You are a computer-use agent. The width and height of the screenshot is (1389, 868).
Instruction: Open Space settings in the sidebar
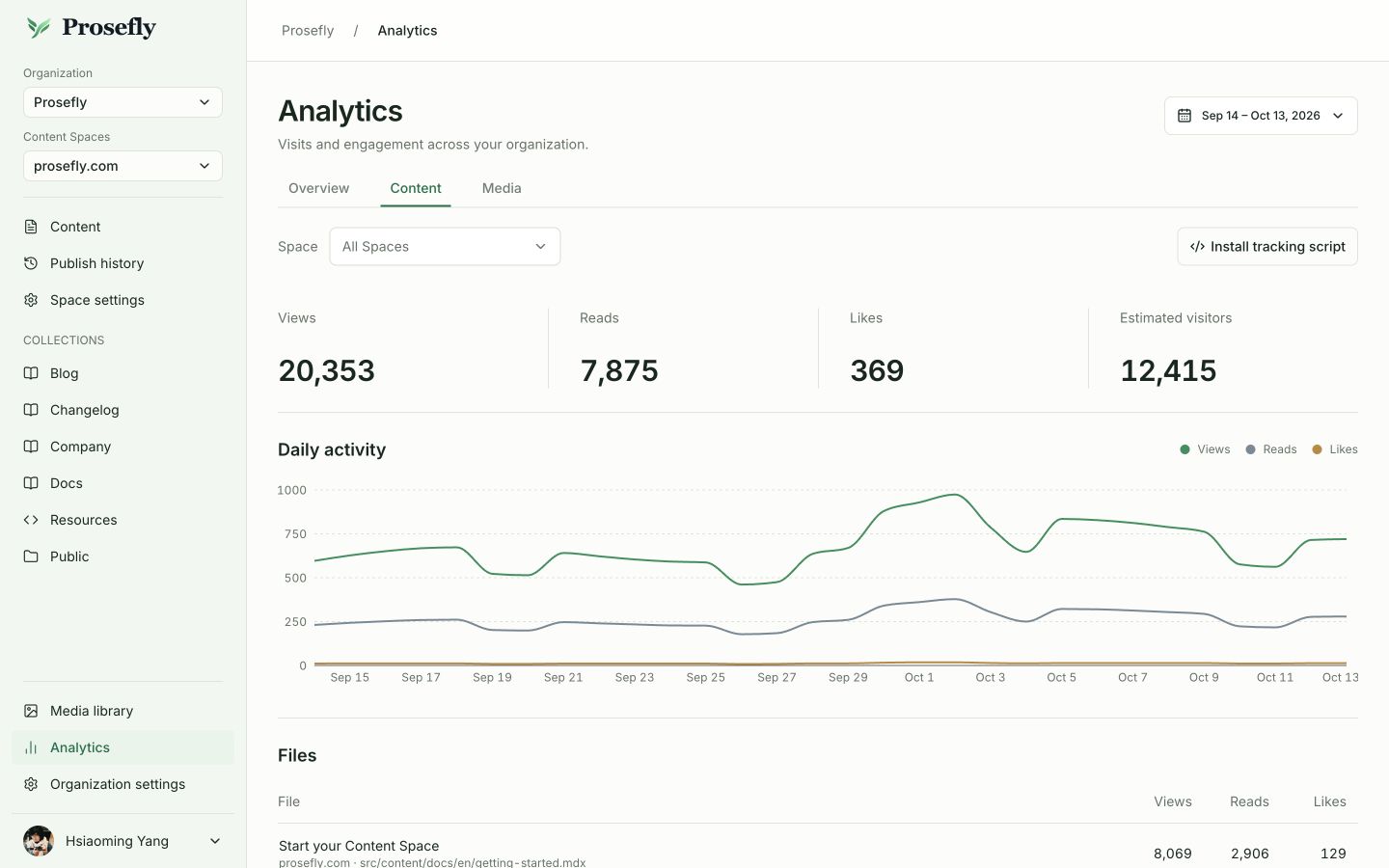click(x=123, y=300)
